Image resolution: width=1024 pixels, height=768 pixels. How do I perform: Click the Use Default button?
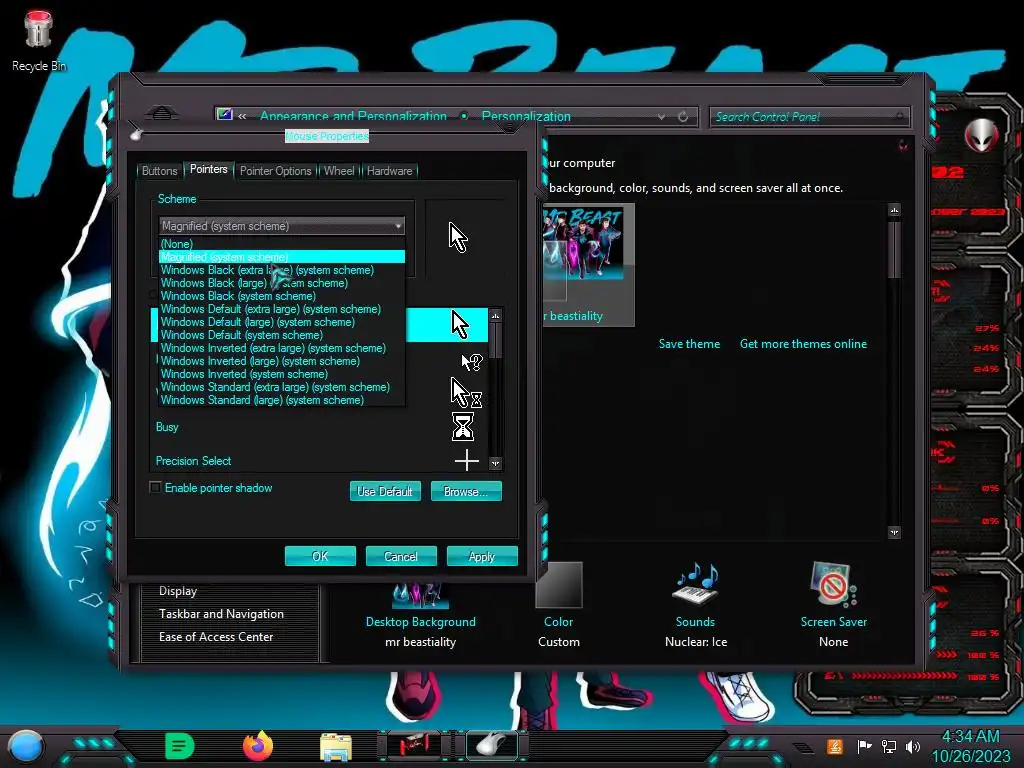385,491
